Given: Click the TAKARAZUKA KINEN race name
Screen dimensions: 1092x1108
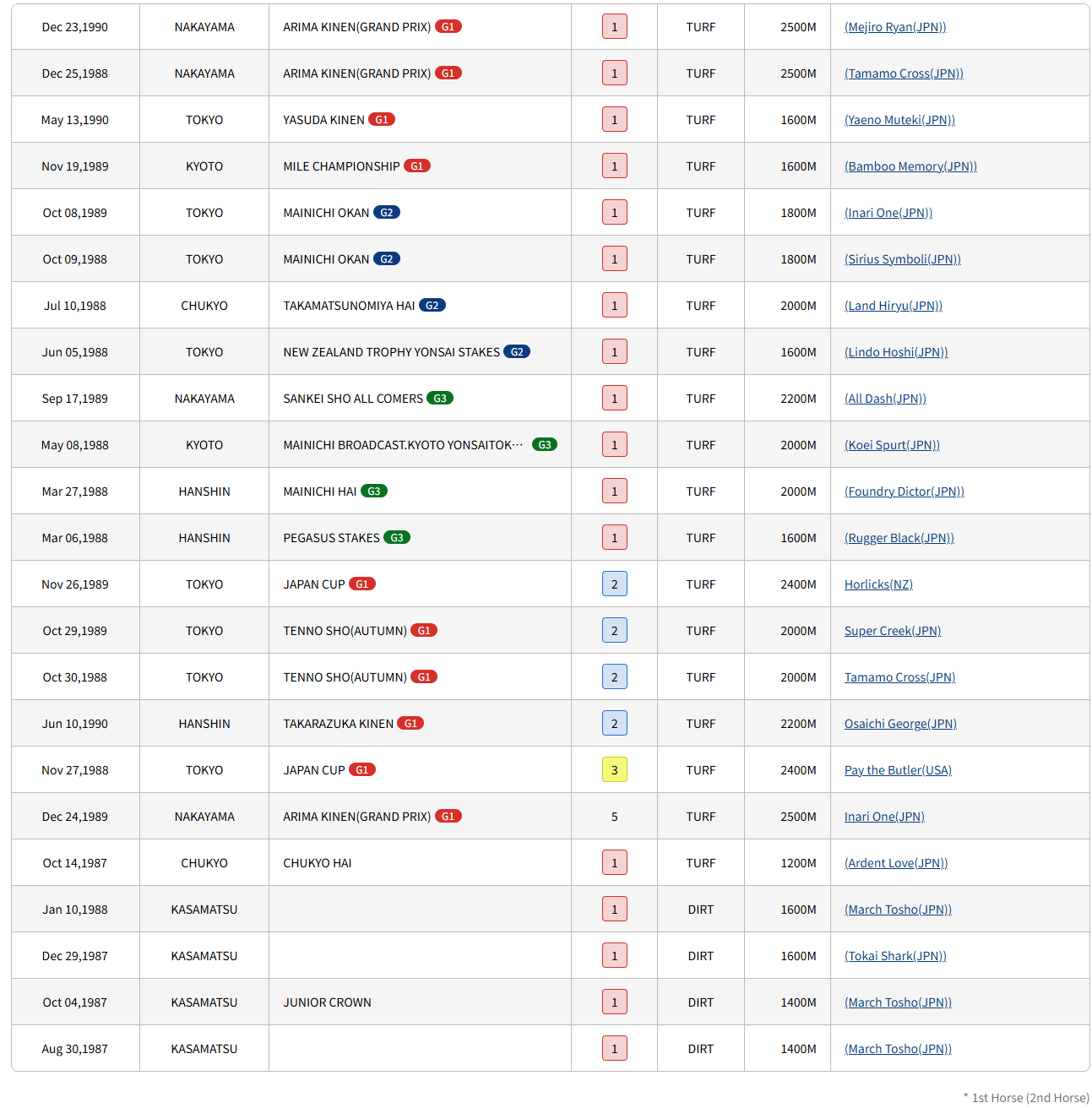Looking at the screenshot, I should (339, 724).
